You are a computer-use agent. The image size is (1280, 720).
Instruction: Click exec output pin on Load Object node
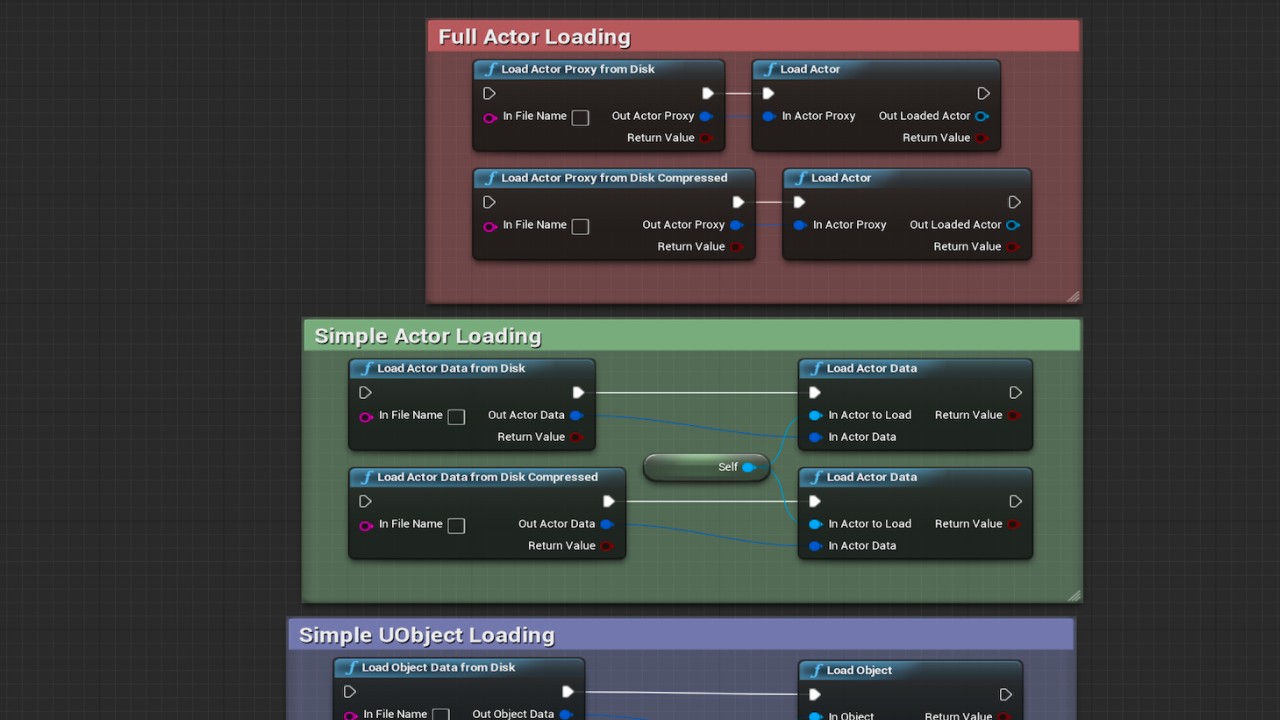pyautogui.click(x=1006, y=694)
